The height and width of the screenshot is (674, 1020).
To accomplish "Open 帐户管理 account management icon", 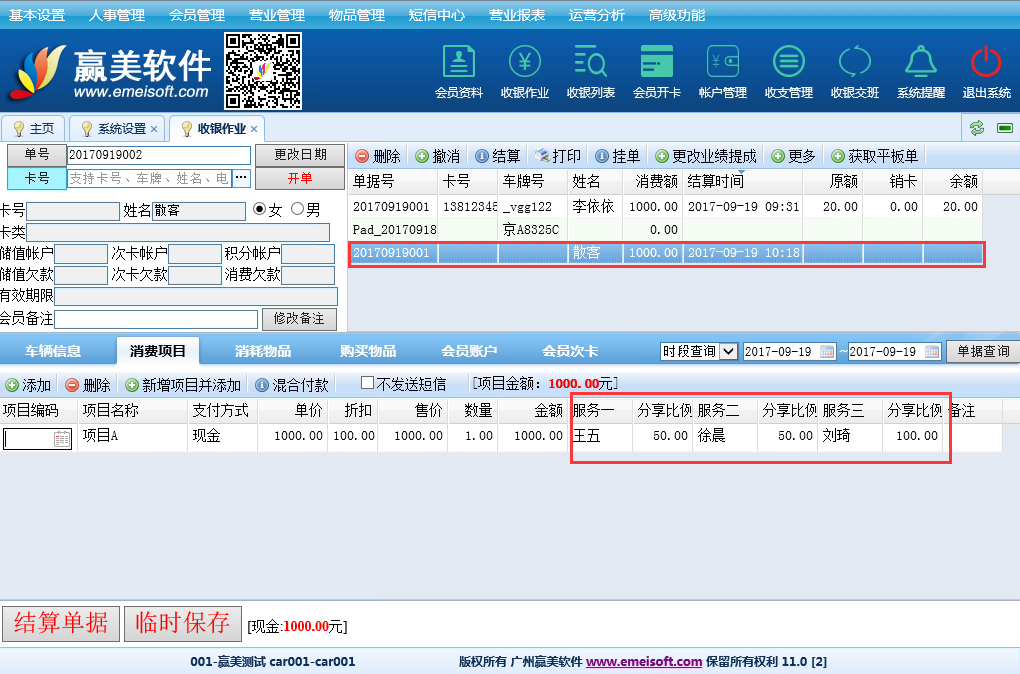I will pyautogui.click(x=723, y=71).
